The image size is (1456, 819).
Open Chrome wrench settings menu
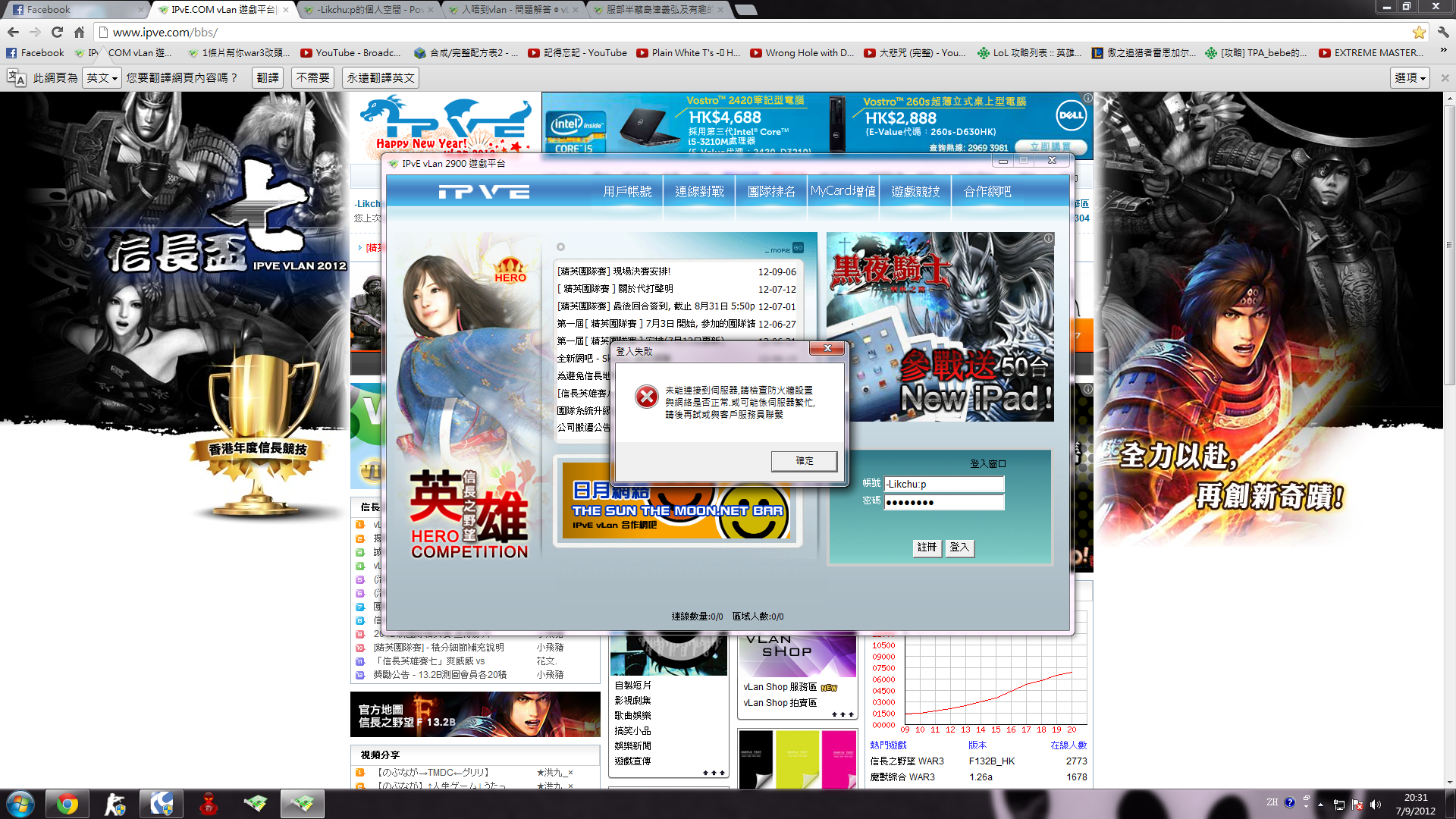[1443, 32]
